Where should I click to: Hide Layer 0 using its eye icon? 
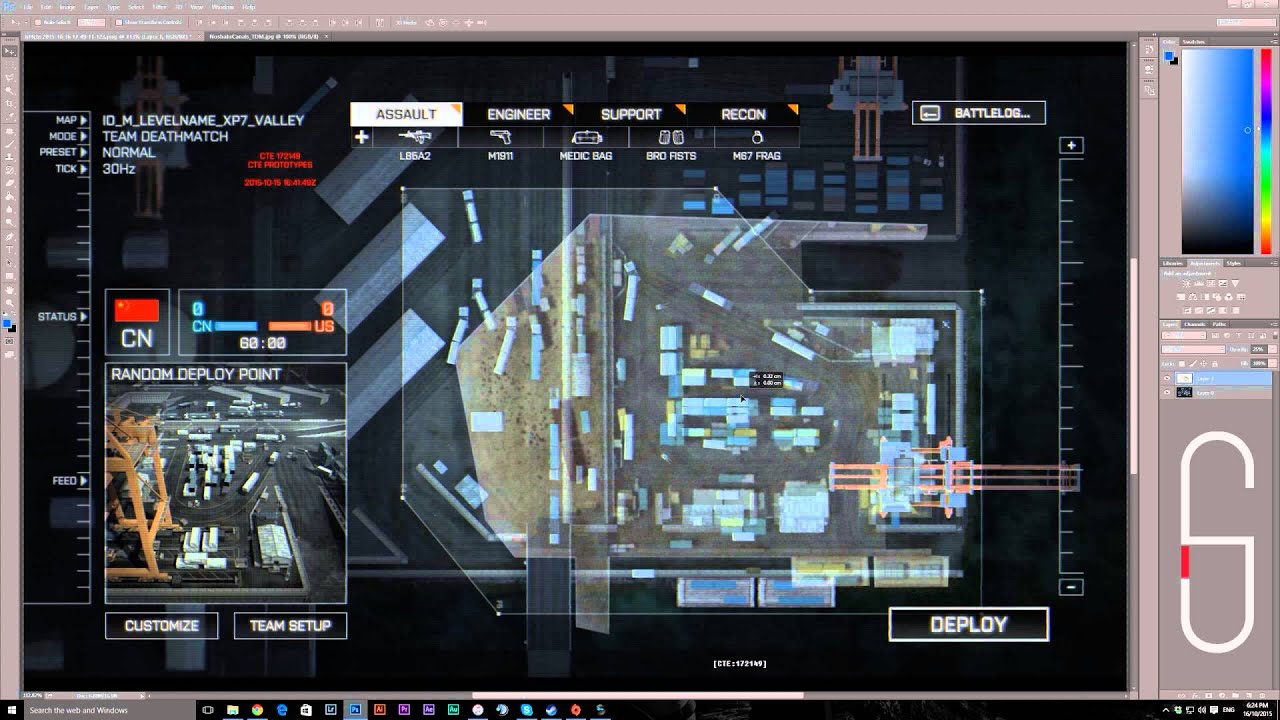pyautogui.click(x=1167, y=392)
